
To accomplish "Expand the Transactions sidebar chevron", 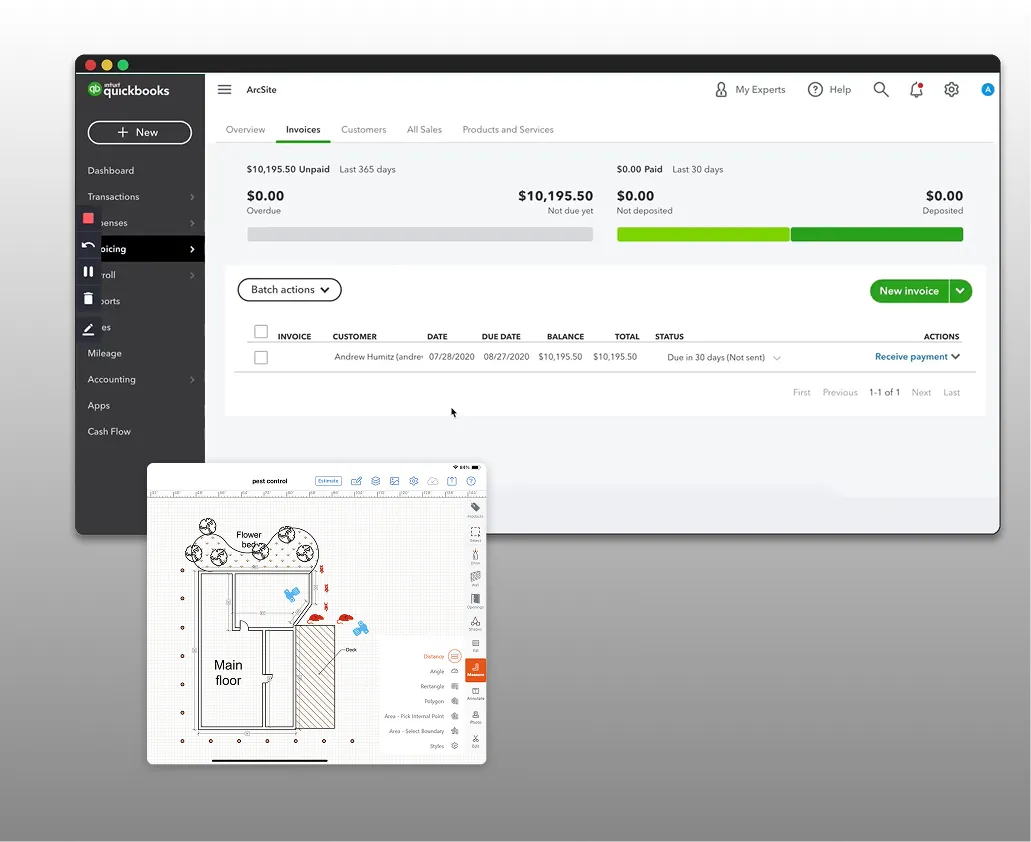I will [x=192, y=197].
